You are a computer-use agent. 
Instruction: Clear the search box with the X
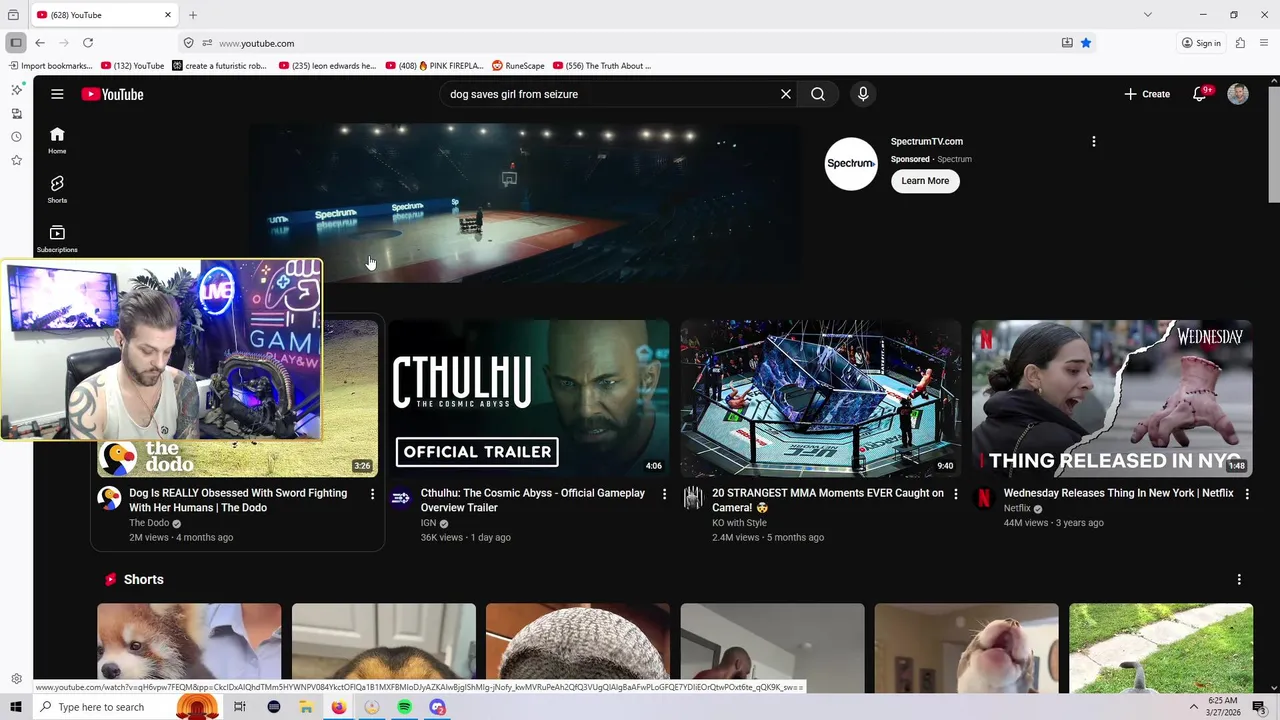[786, 94]
